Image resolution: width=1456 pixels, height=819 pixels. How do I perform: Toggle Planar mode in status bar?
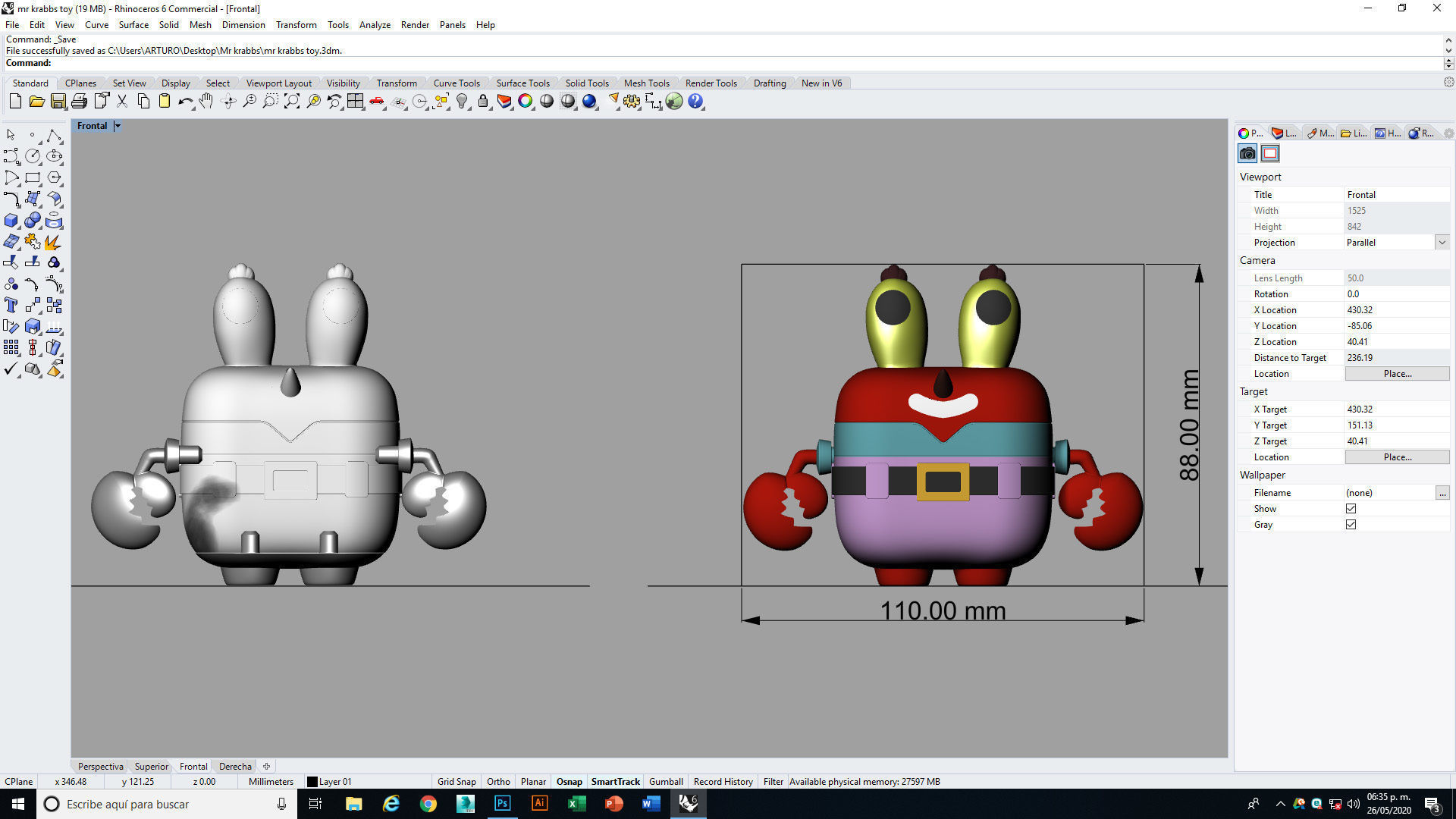533,782
